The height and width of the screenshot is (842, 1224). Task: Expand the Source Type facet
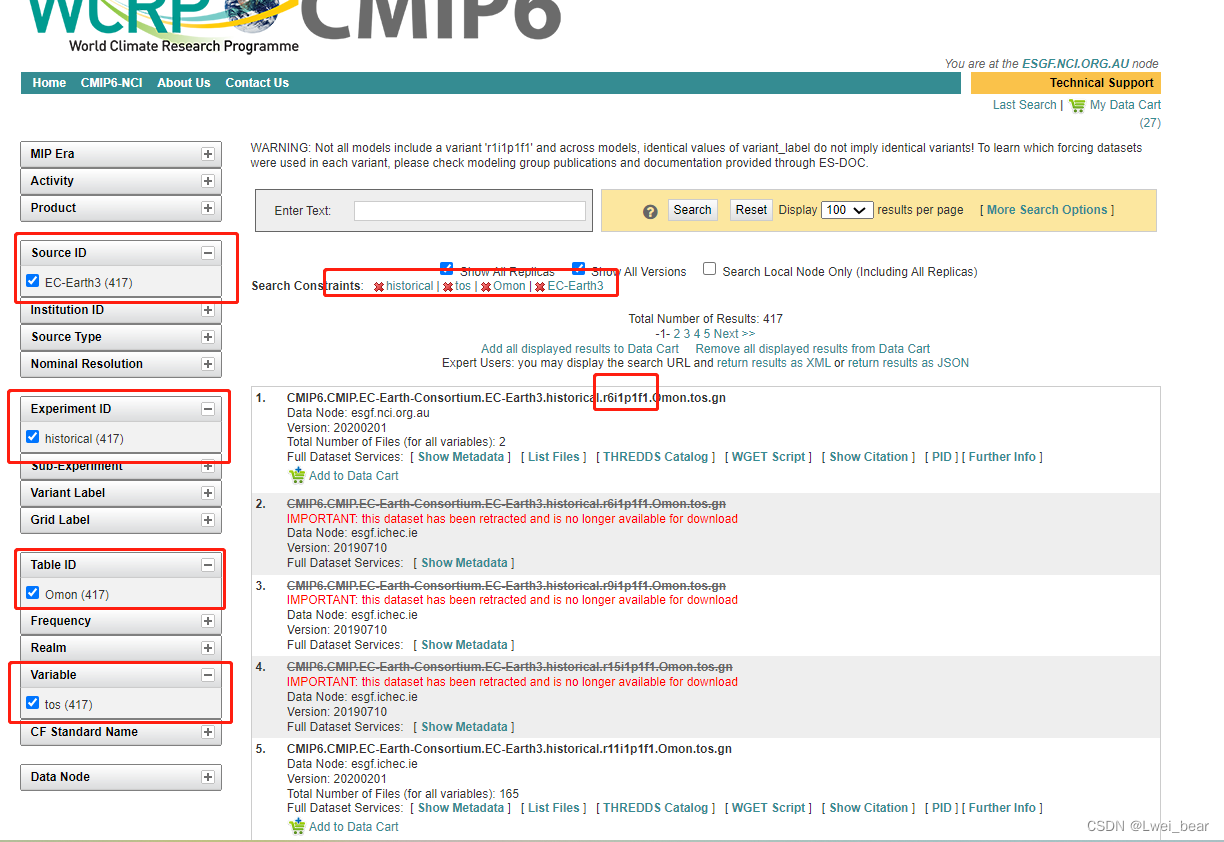tap(207, 337)
